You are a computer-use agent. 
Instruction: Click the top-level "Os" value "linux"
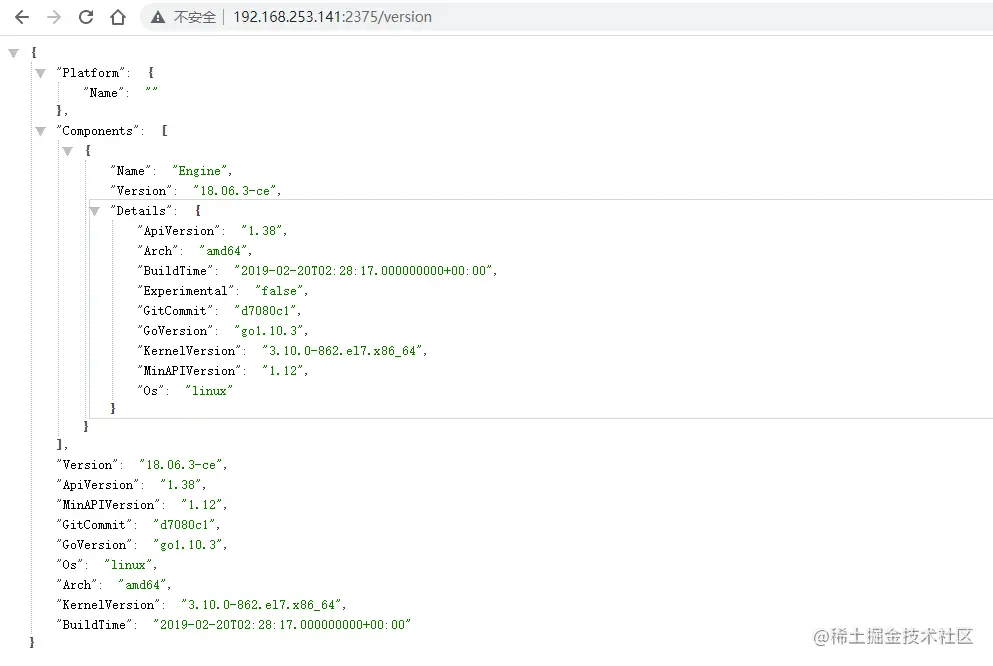coord(129,565)
